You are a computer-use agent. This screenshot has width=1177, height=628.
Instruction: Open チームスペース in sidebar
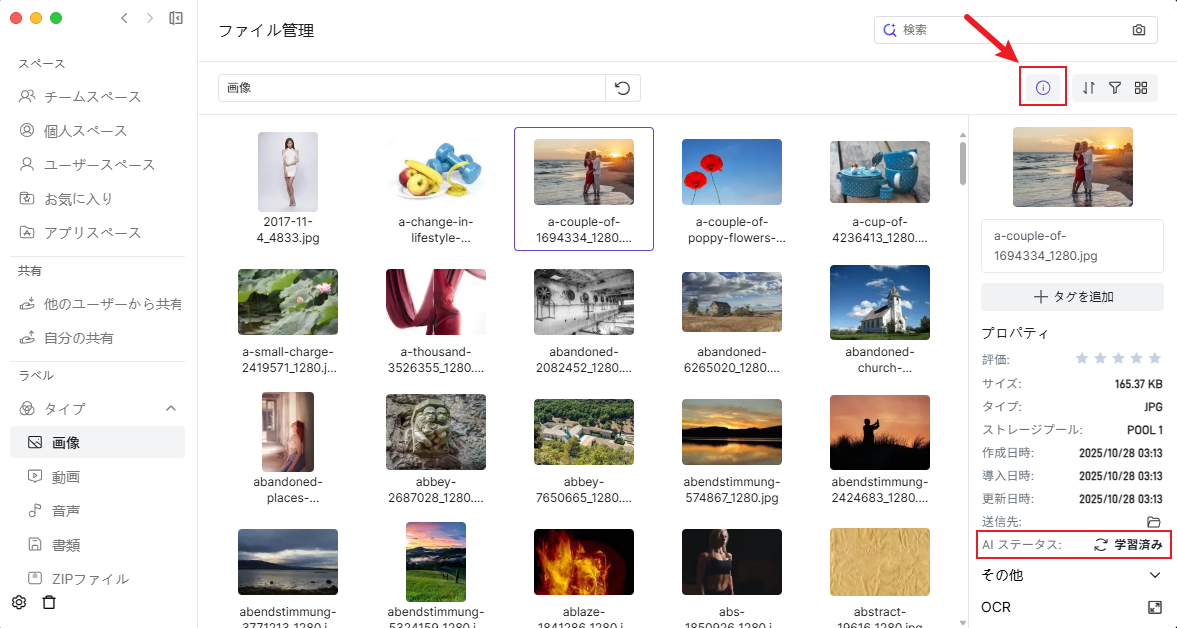92,97
